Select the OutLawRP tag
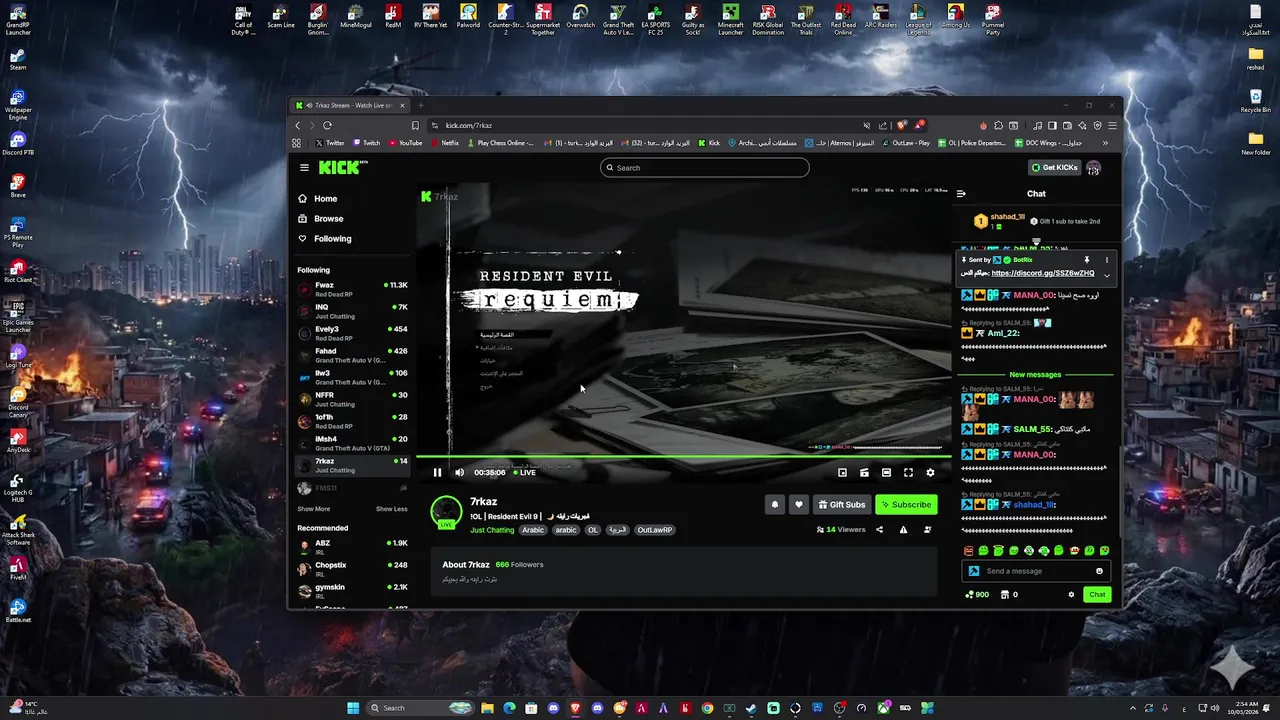 coord(655,530)
